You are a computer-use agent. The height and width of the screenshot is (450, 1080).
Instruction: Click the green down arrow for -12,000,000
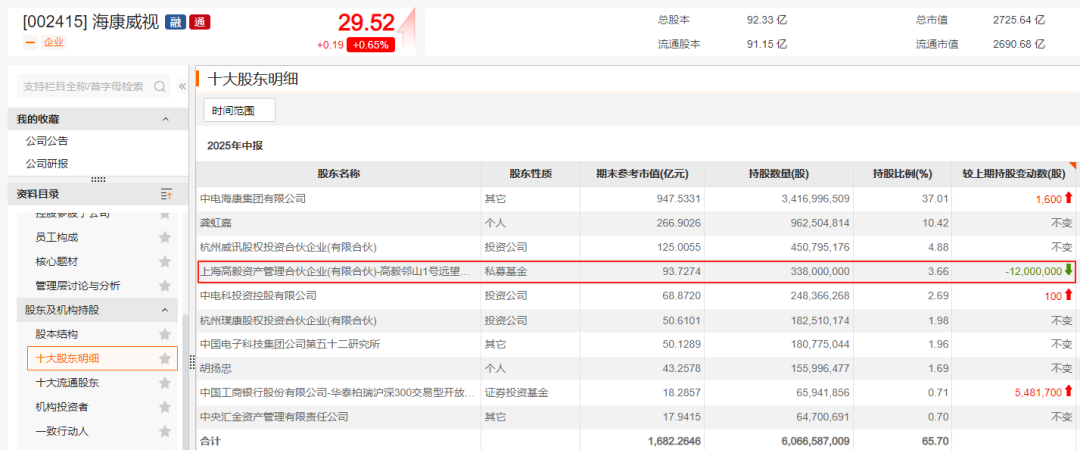tap(1068, 270)
